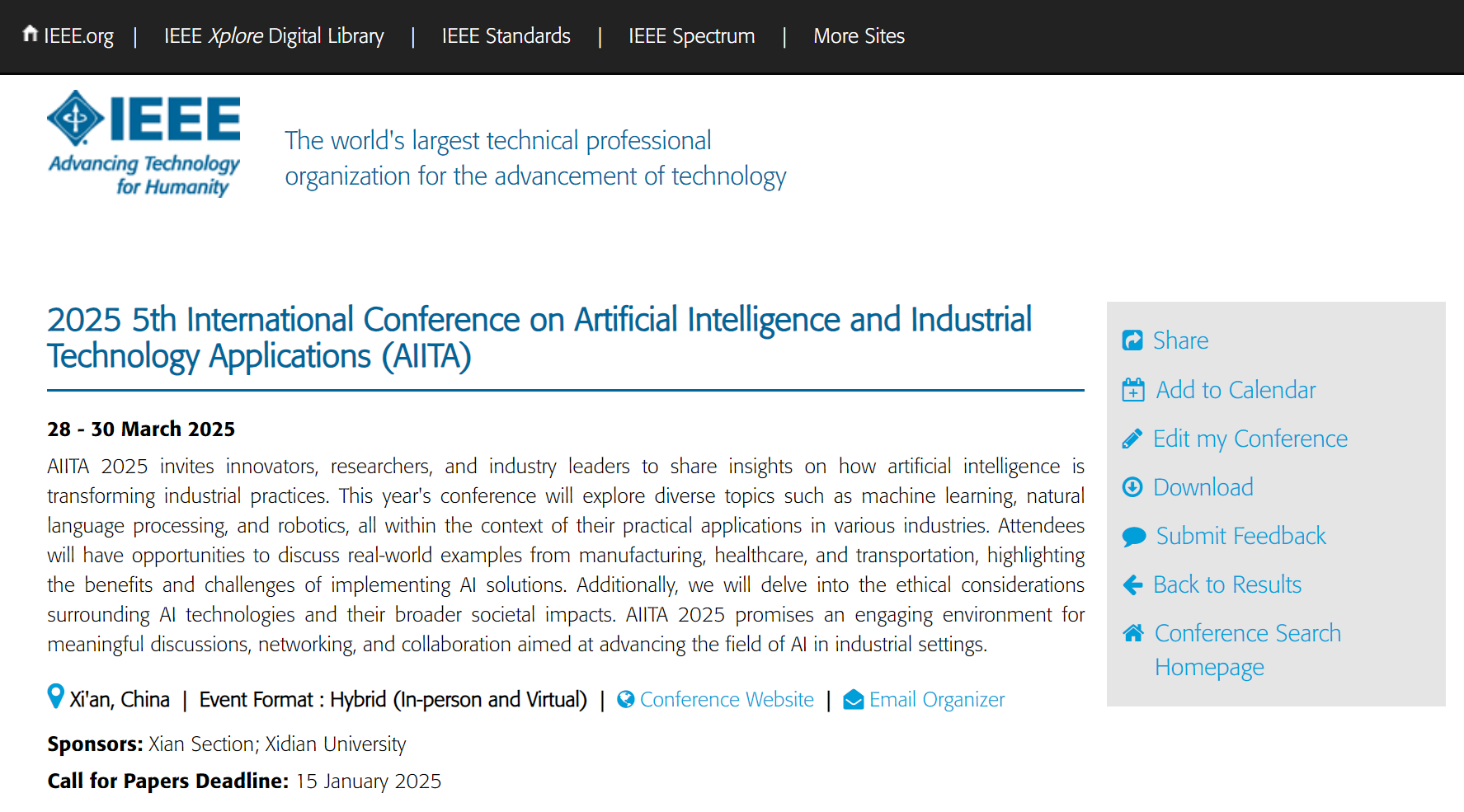Click Email Organizer link

[937, 700]
